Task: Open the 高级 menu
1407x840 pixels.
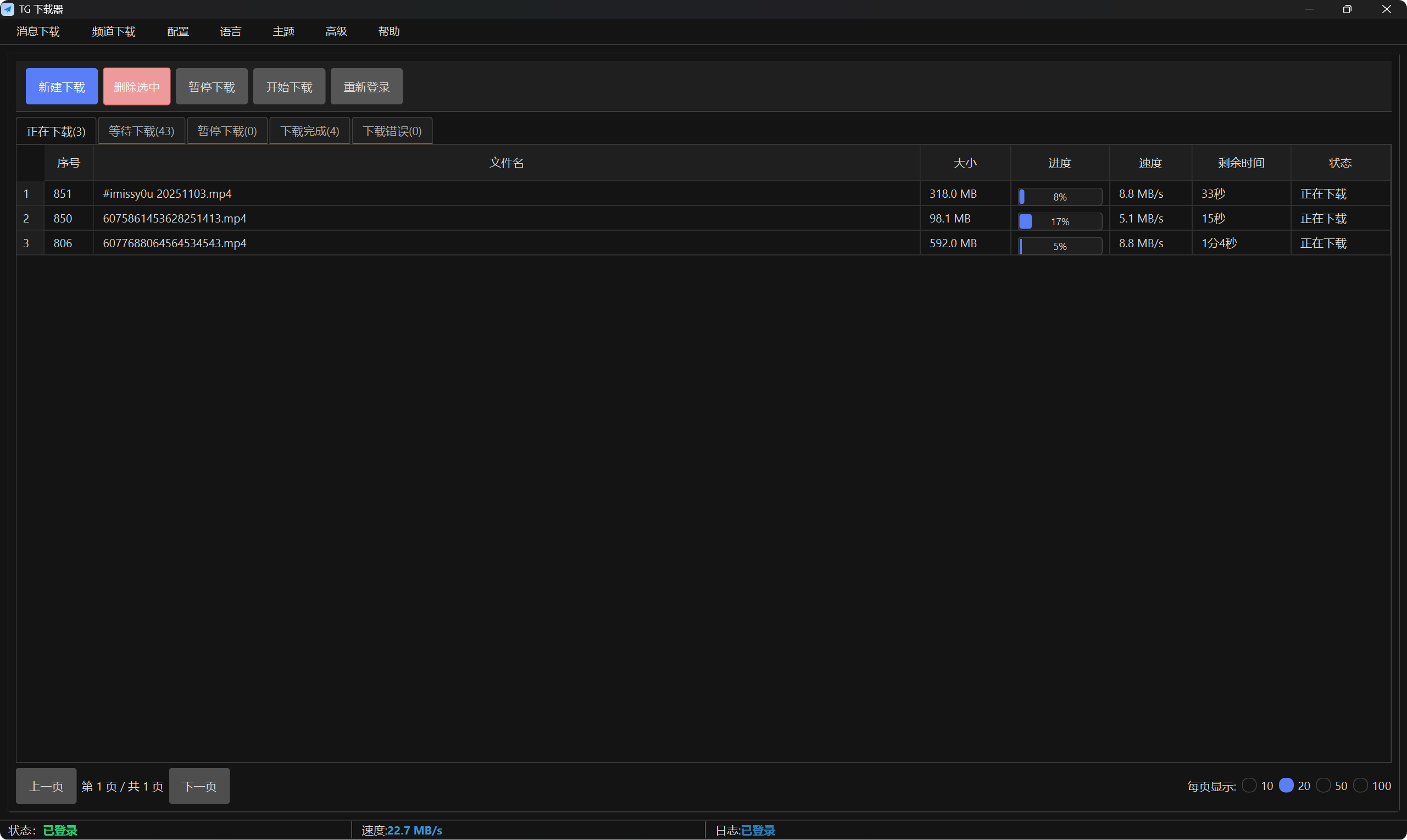Action: coord(336,31)
